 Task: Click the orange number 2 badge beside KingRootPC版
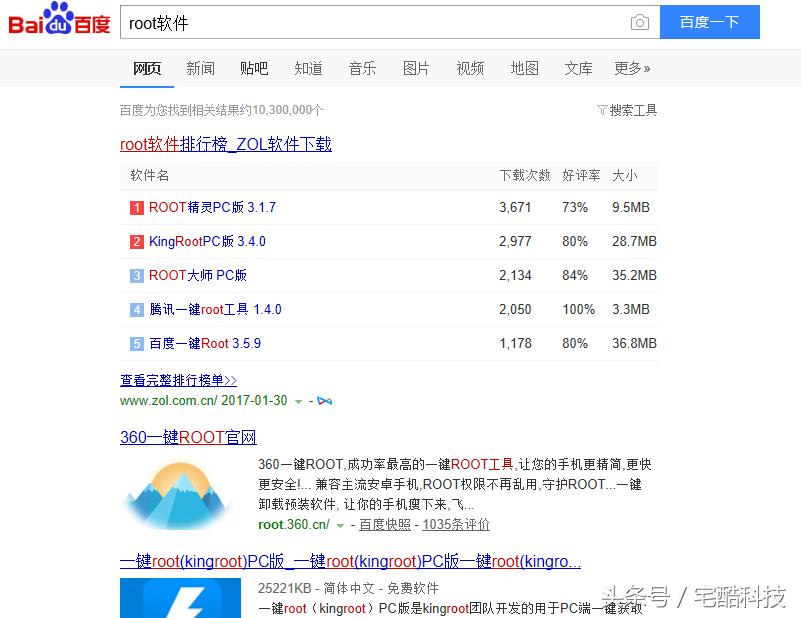click(137, 241)
